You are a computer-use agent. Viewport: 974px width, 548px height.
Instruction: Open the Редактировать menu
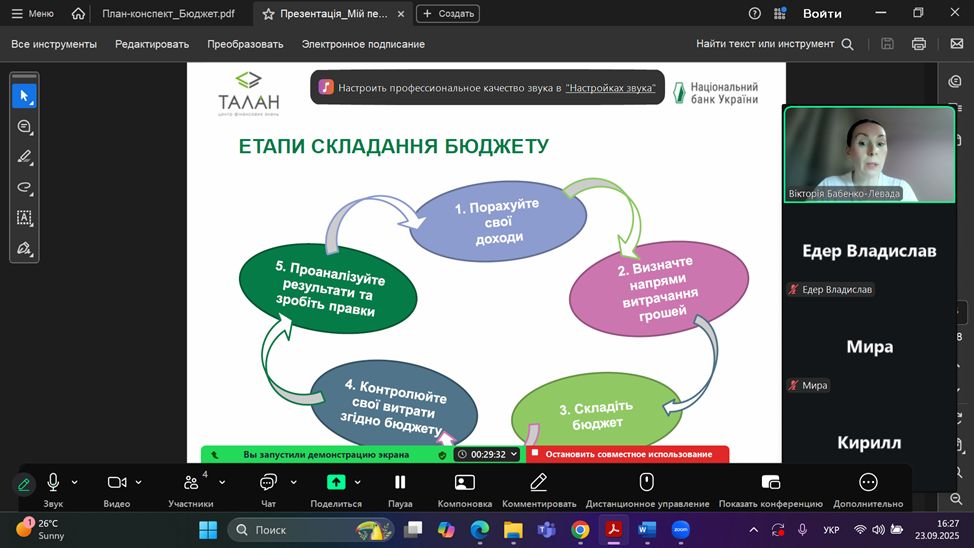click(151, 44)
